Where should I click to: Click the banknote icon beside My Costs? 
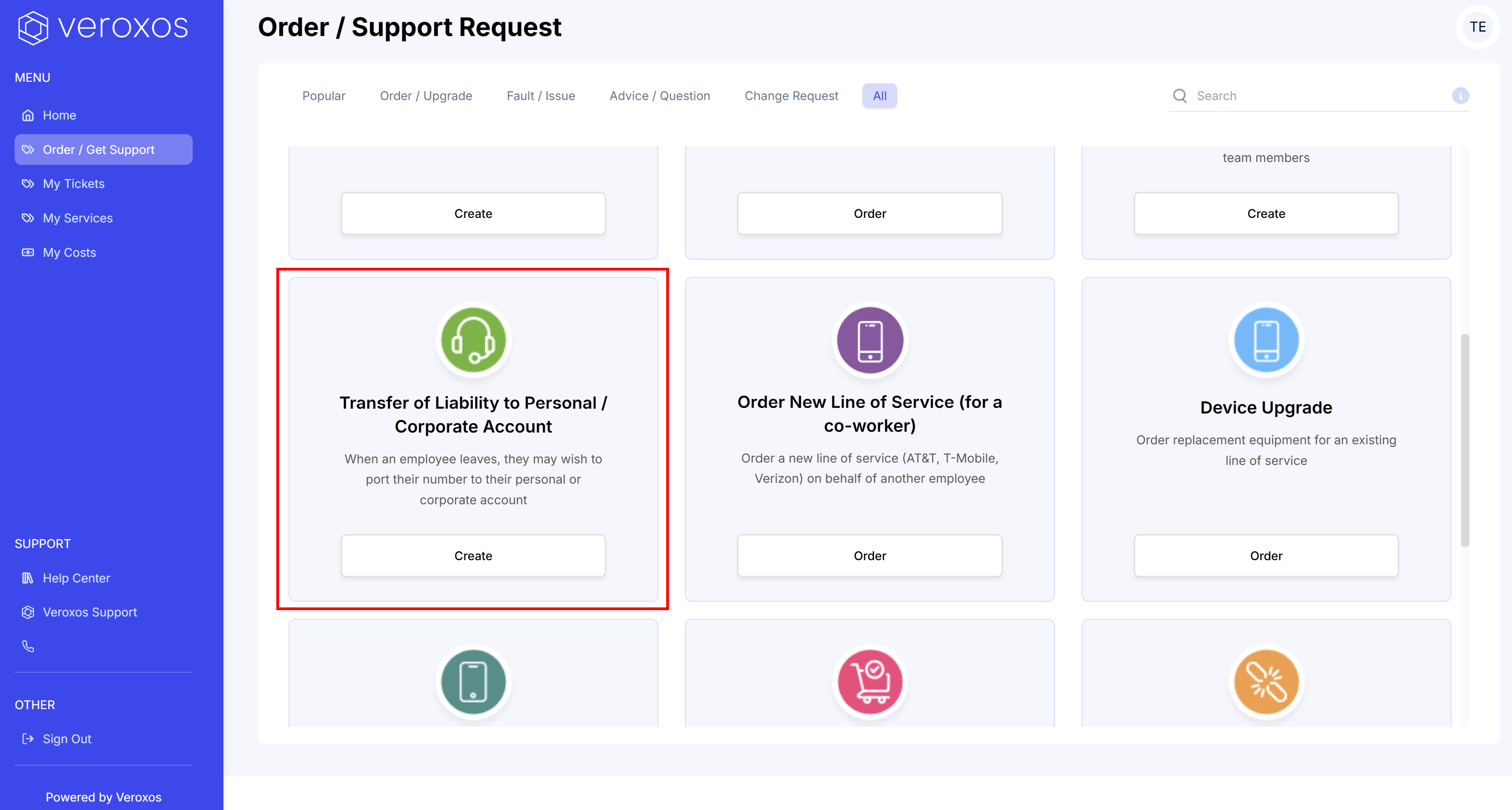pos(28,253)
